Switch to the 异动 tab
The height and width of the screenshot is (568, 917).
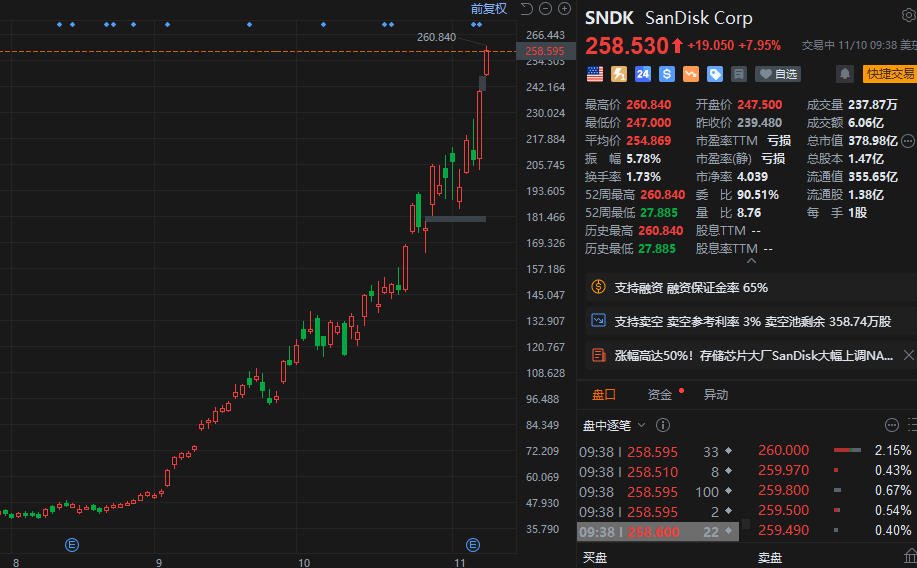click(716, 395)
